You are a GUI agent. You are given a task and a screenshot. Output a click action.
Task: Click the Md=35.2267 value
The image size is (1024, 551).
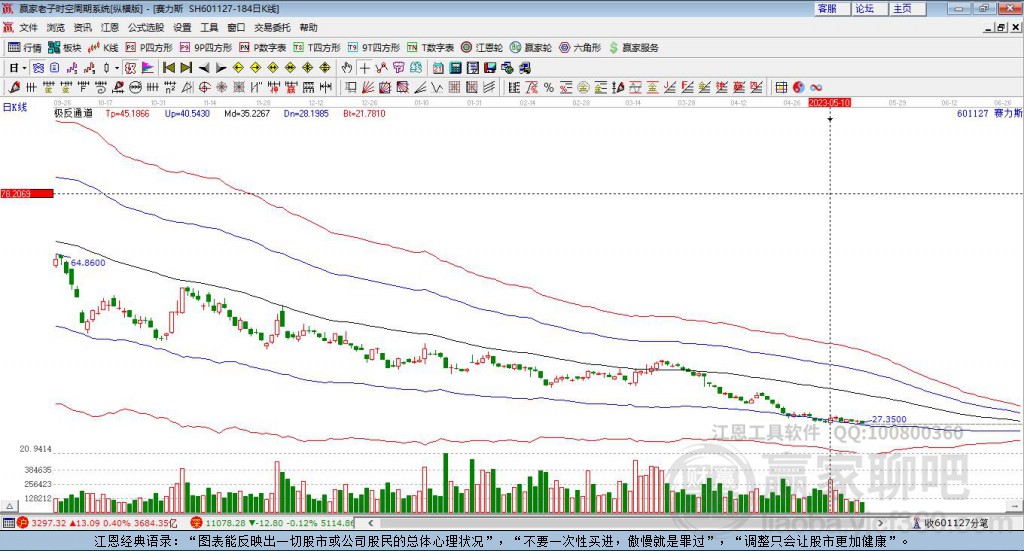point(247,114)
